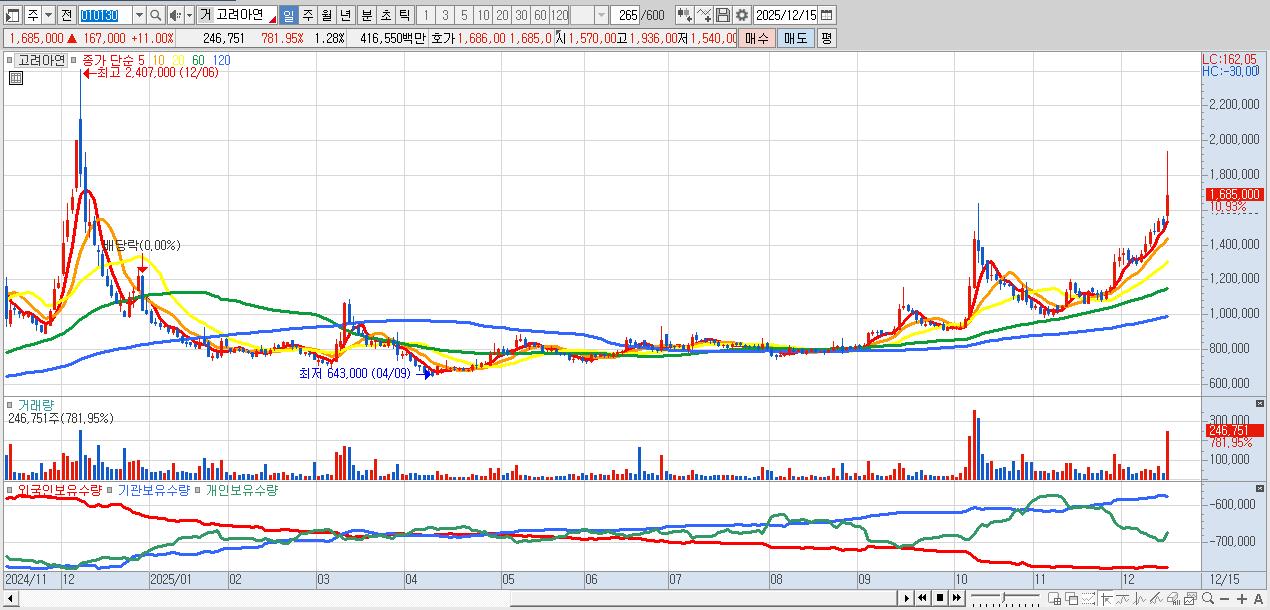Click the zigzag wave tool icon
Viewport: 1270px width, 610px height.
[x=1140, y=599]
